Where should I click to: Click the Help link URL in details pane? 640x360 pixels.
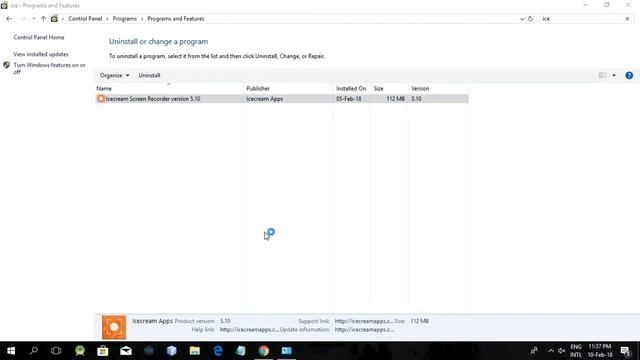pos(249,330)
